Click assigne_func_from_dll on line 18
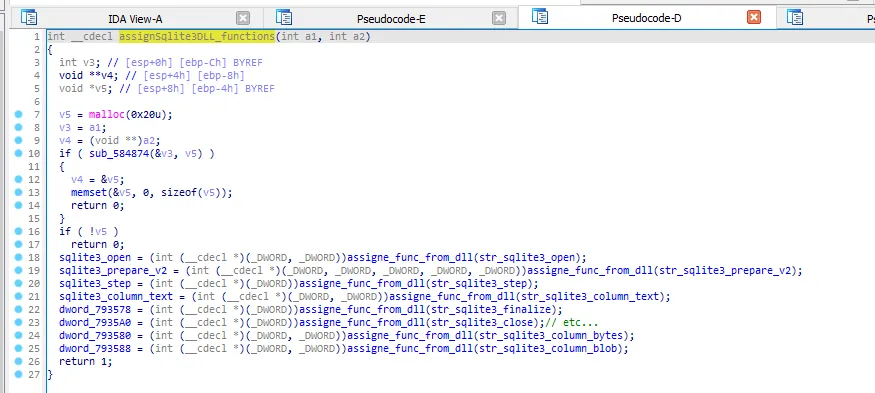This screenshot has height=393, width=875. point(411,257)
